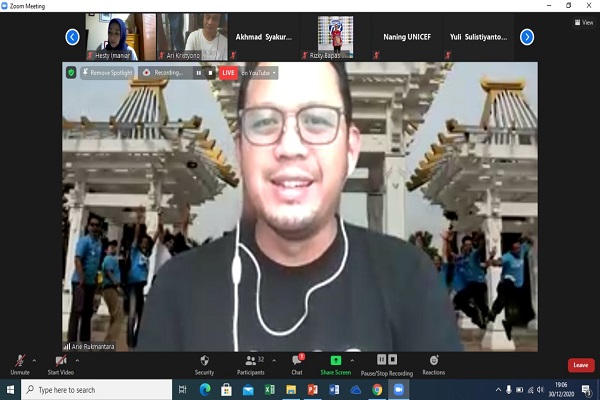Open the Chat panel
This screenshot has width=600, height=400.
[297, 361]
